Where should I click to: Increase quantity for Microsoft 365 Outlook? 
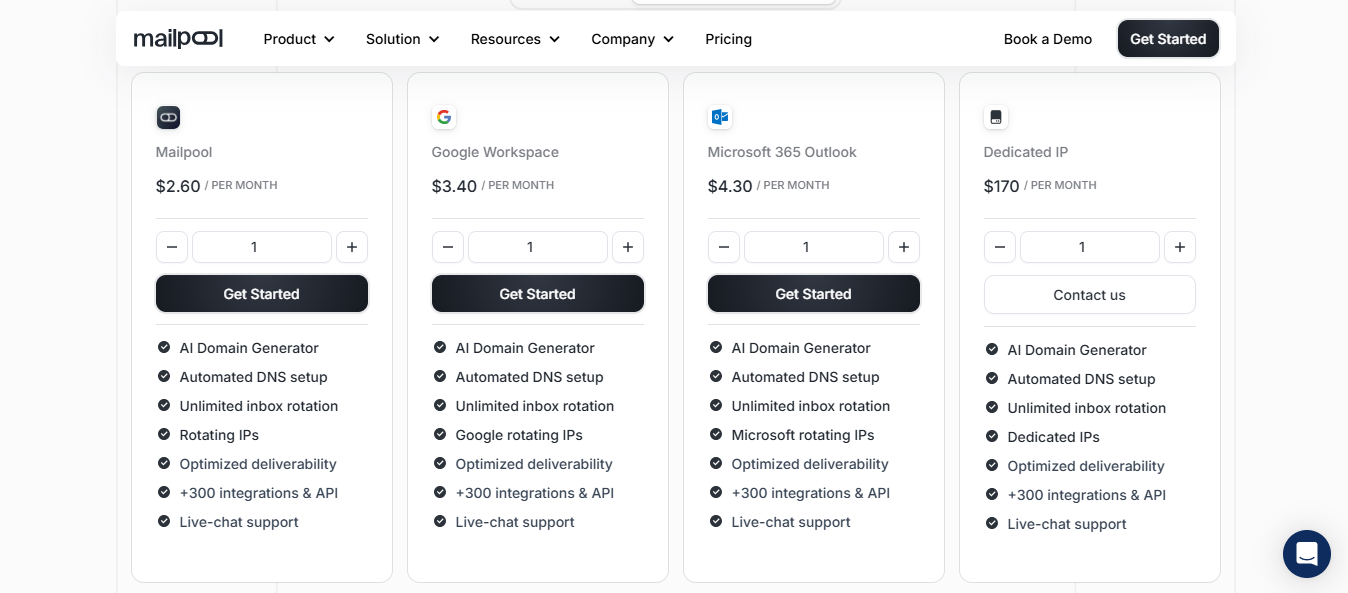(x=904, y=247)
